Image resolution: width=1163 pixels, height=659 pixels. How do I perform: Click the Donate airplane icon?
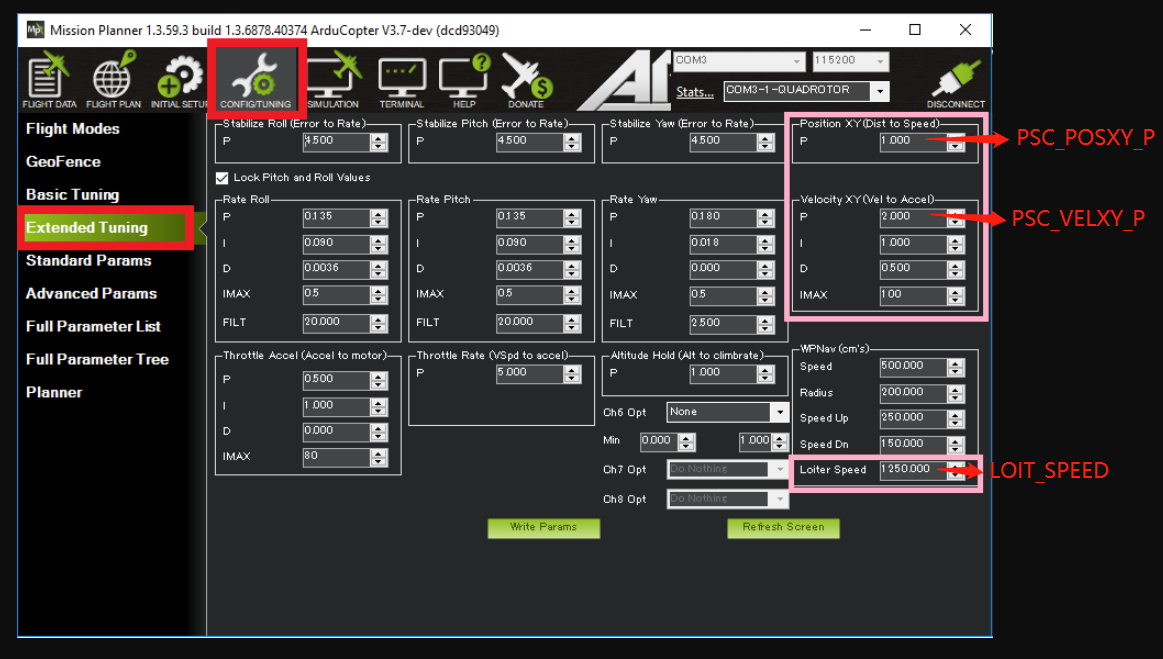pyautogui.click(x=527, y=80)
